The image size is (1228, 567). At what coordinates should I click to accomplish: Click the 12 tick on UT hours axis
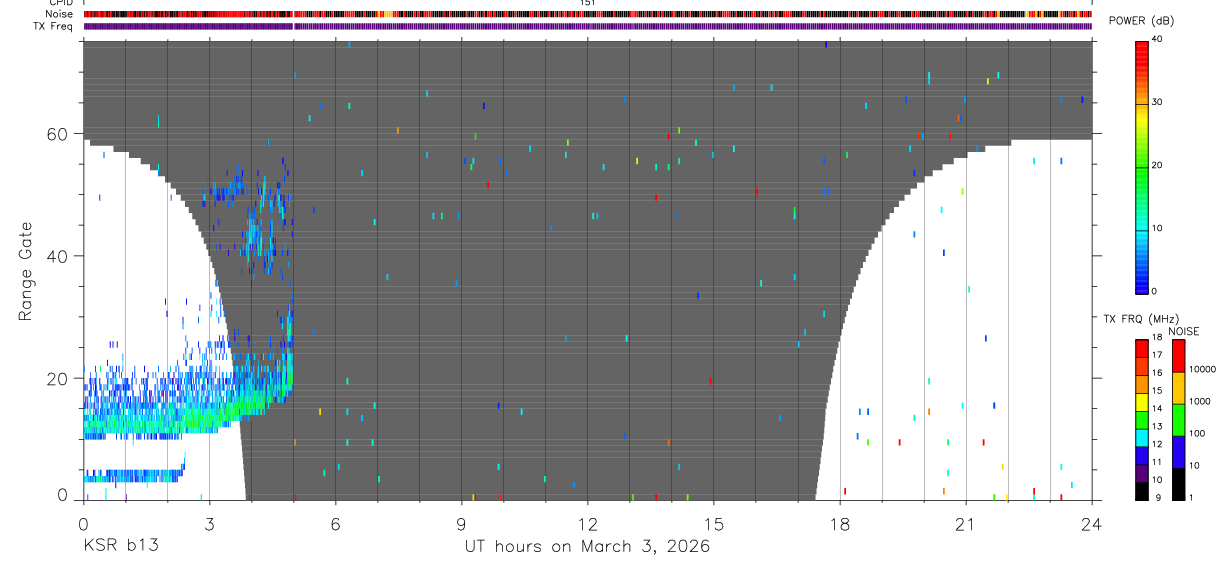[588, 523]
